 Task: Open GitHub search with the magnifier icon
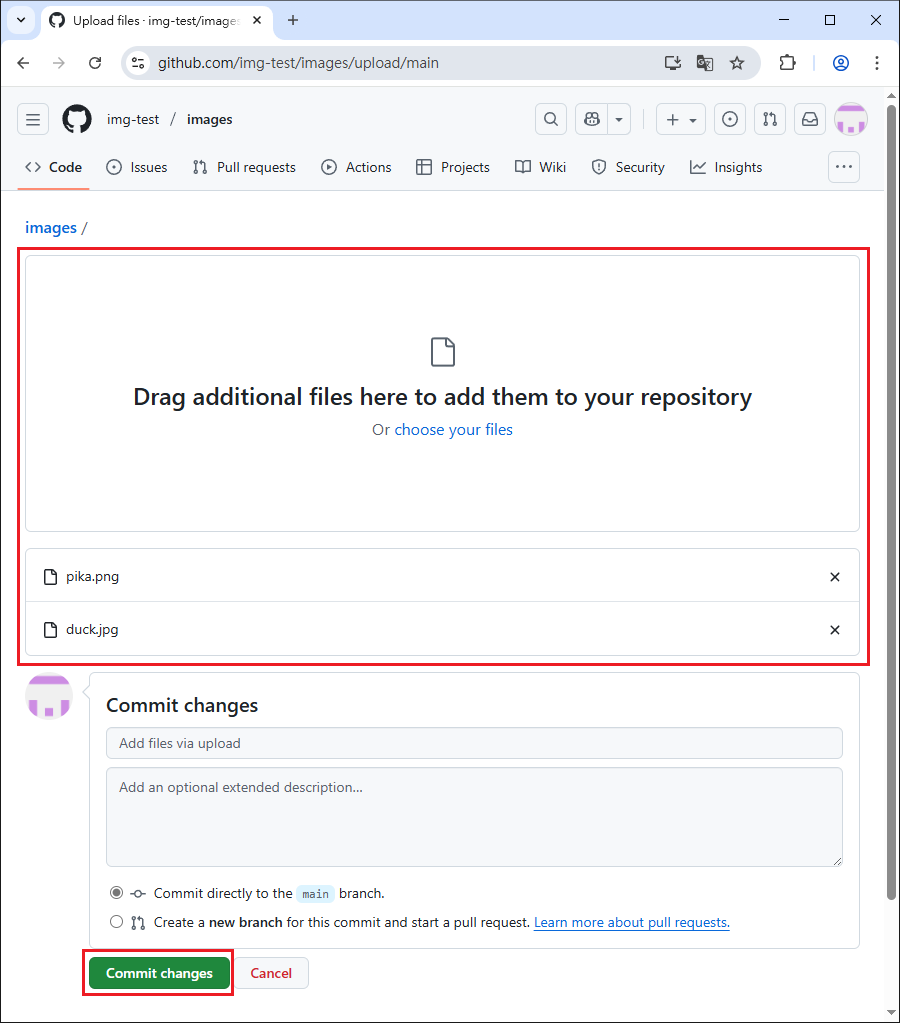point(551,119)
